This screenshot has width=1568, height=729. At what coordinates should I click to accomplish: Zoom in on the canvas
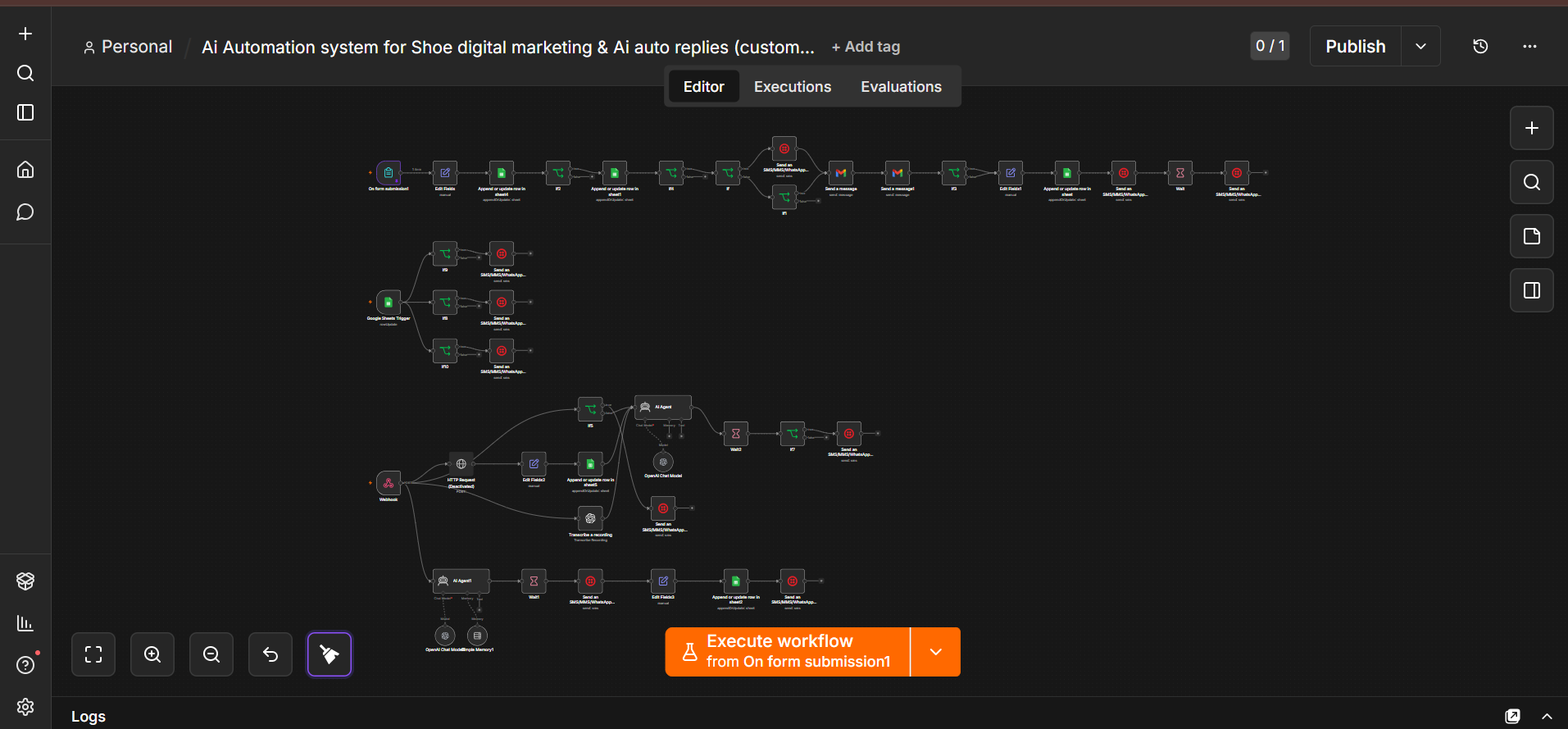pyautogui.click(x=152, y=654)
